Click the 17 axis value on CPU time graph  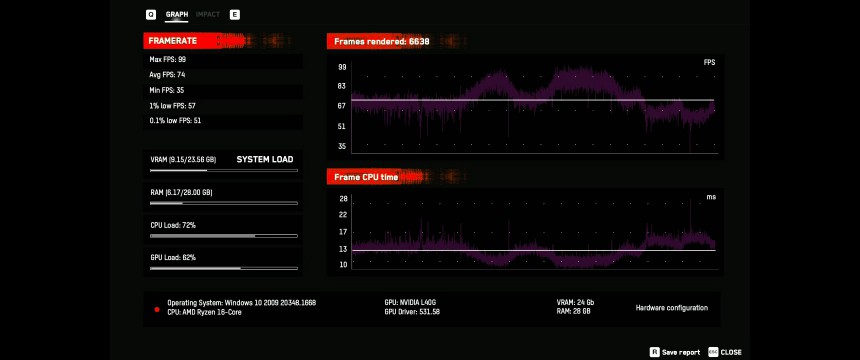point(343,232)
